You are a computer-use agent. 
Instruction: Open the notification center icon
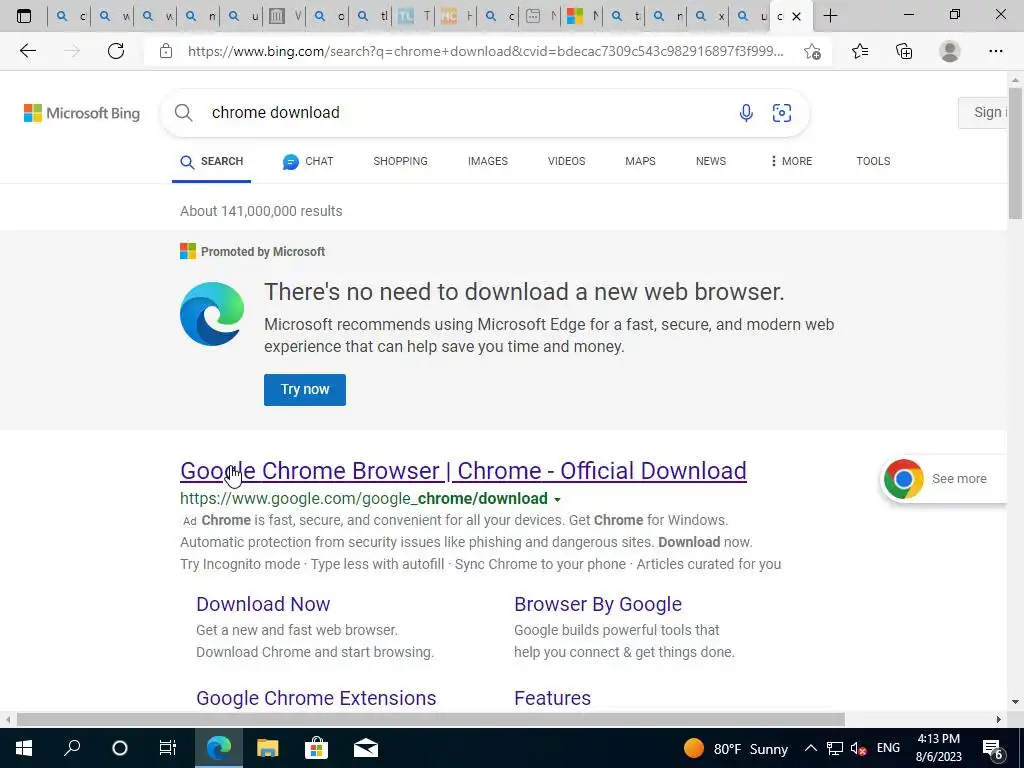coord(993,748)
